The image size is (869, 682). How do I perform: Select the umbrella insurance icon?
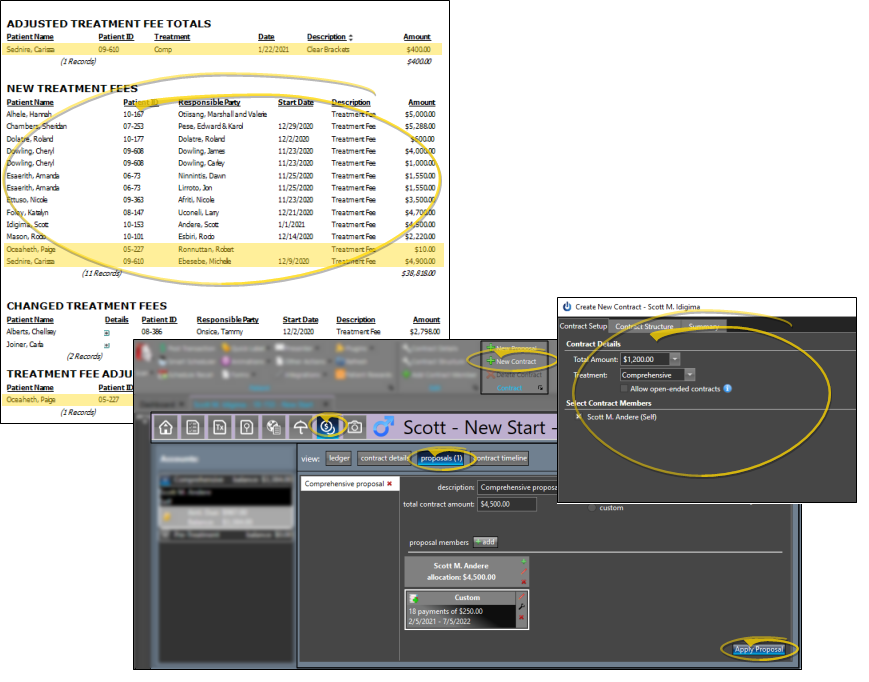(x=299, y=428)
